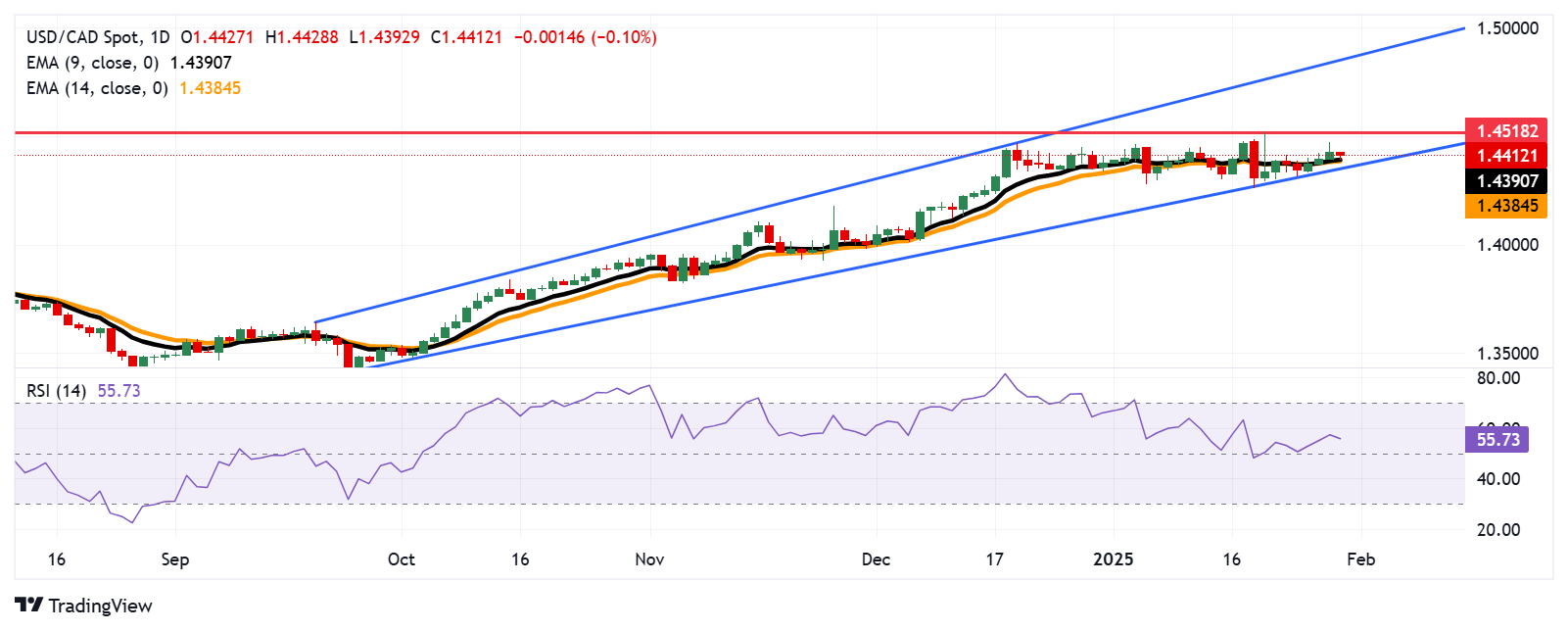Click the 1.50000 price axis label

tap(1507, 28)
